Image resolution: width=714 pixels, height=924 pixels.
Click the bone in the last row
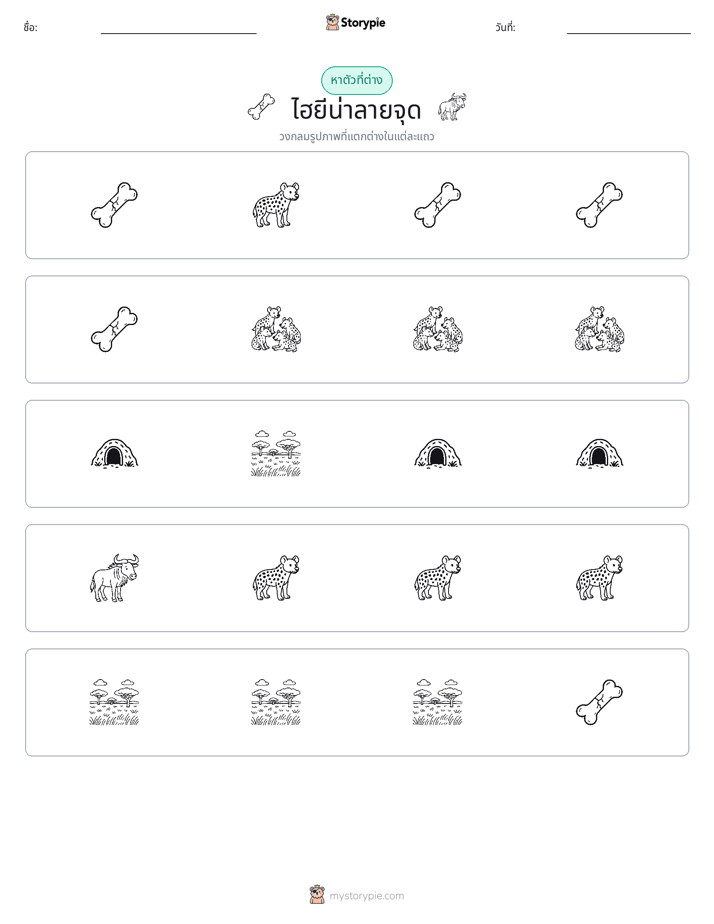[599, 702]
